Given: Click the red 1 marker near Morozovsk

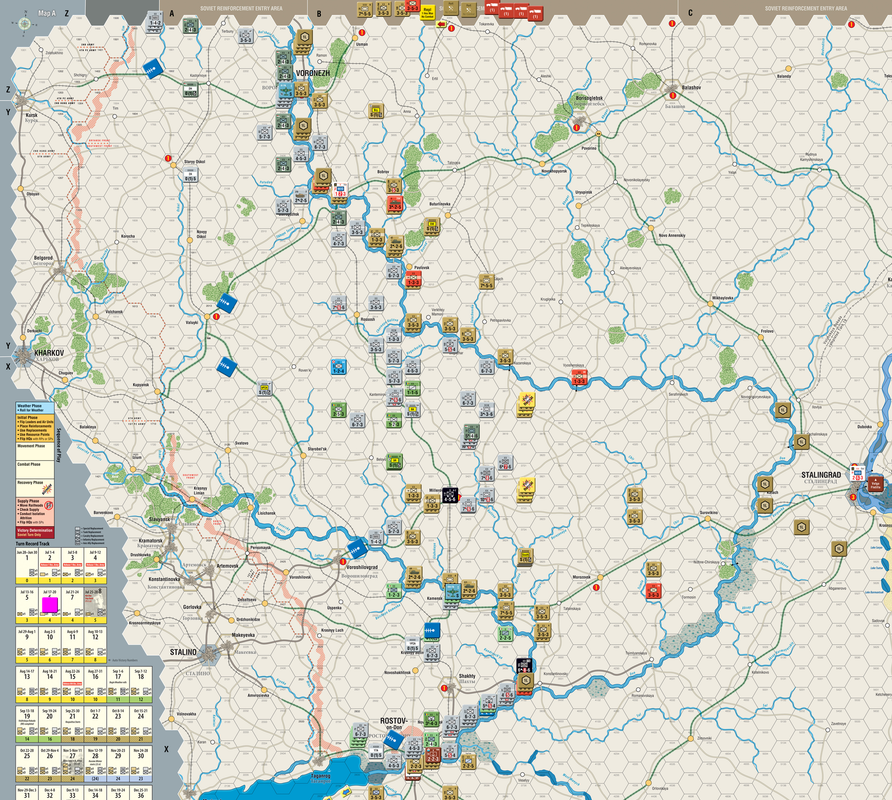Looking at the screenshot, I should coord(596,587).
